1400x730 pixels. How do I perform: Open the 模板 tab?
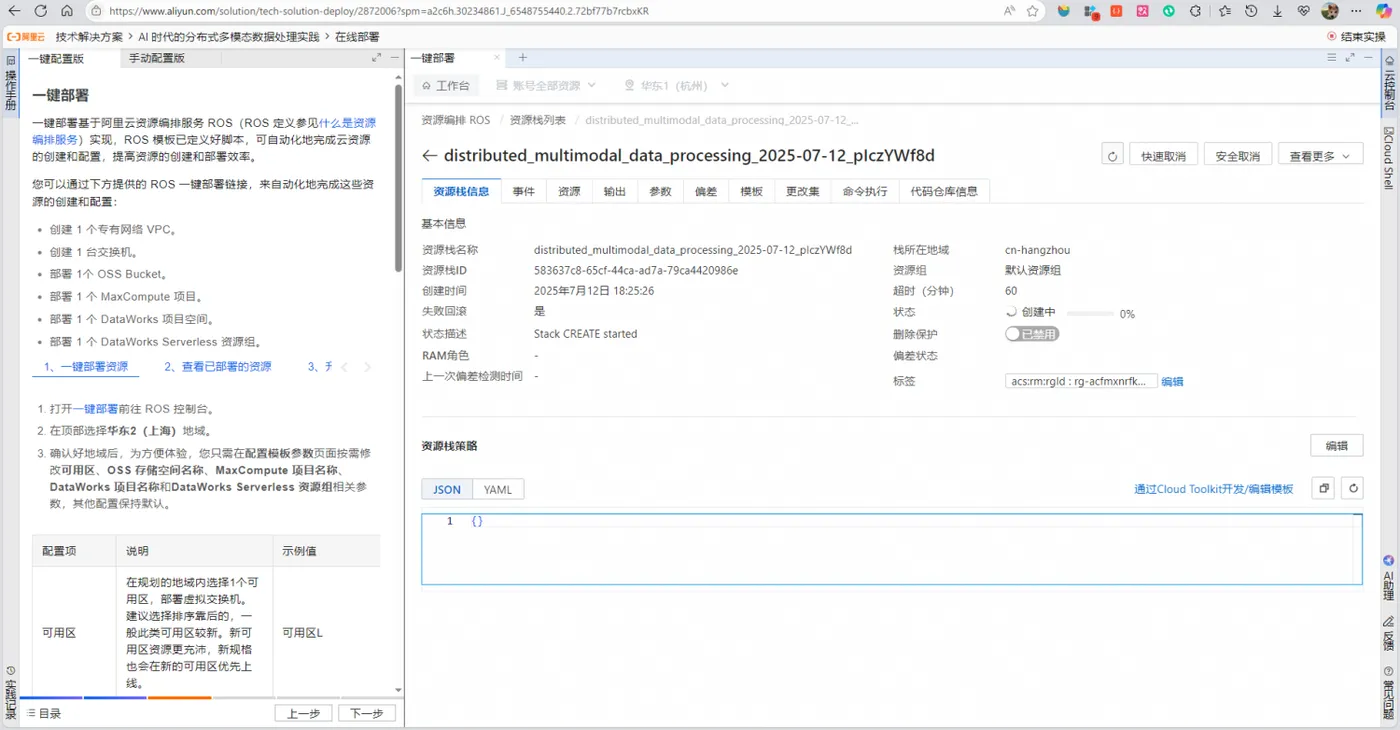751,191
